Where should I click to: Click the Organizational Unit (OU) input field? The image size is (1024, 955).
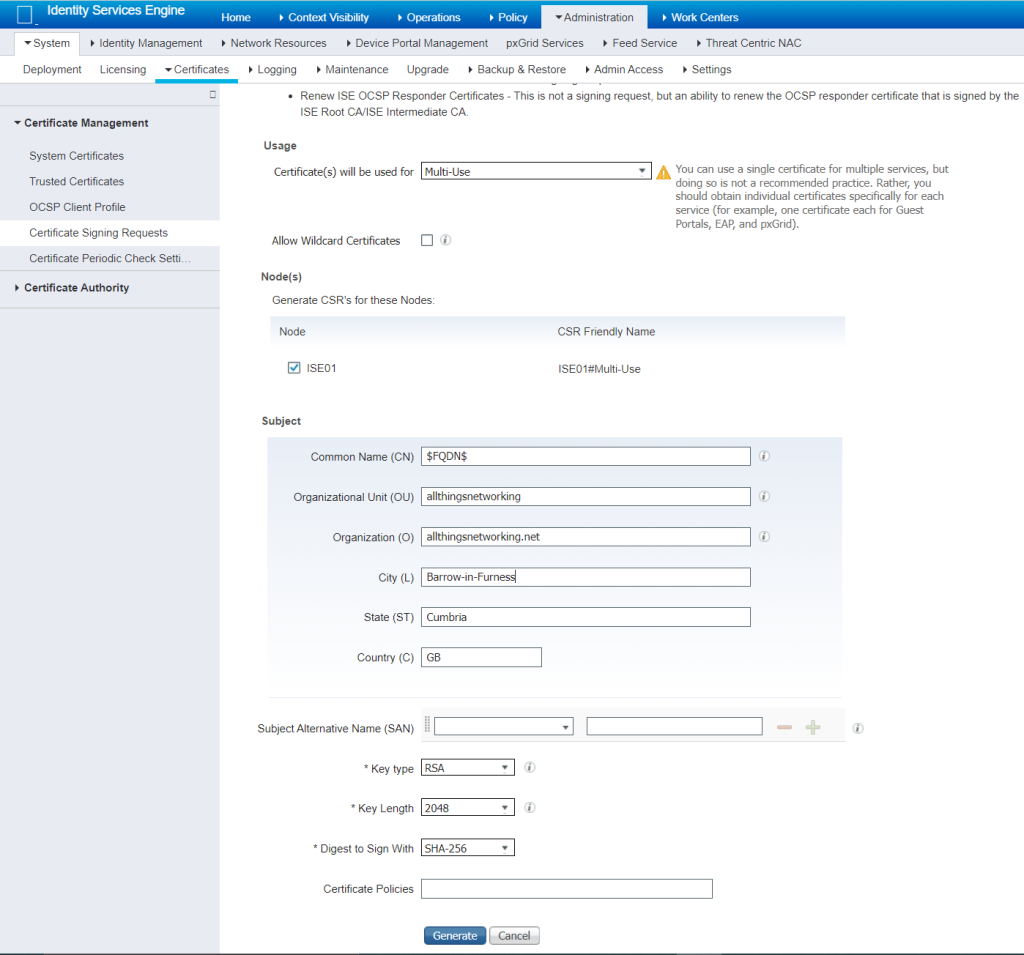tap(586, 496)
